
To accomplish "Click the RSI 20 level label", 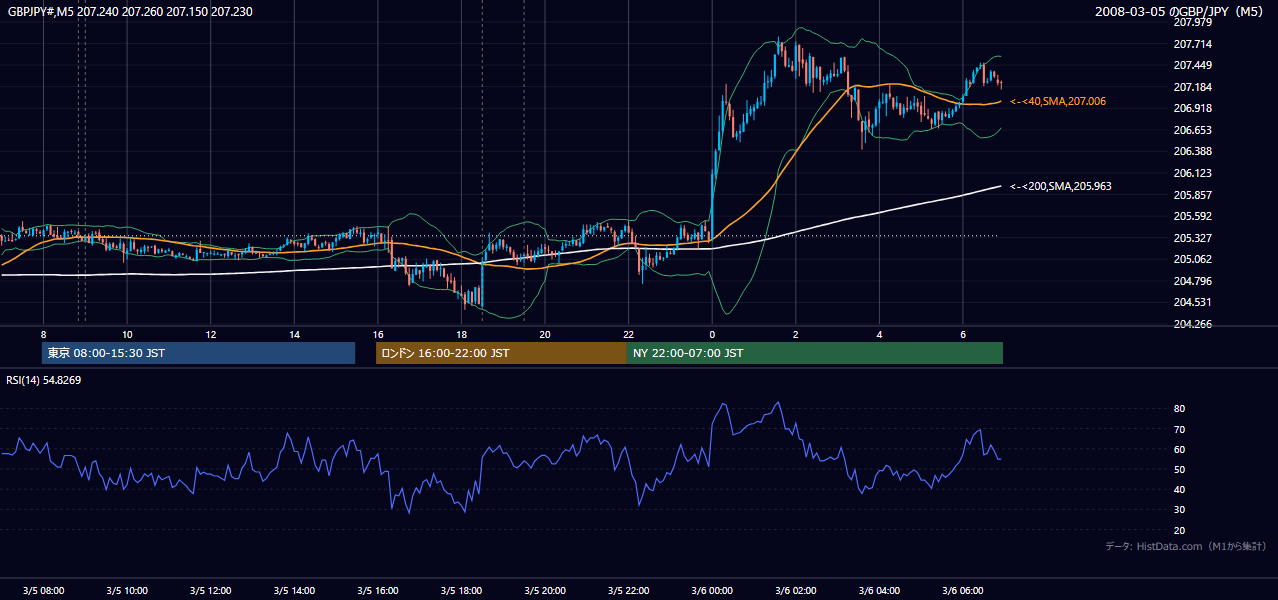I will (1179, 530).
